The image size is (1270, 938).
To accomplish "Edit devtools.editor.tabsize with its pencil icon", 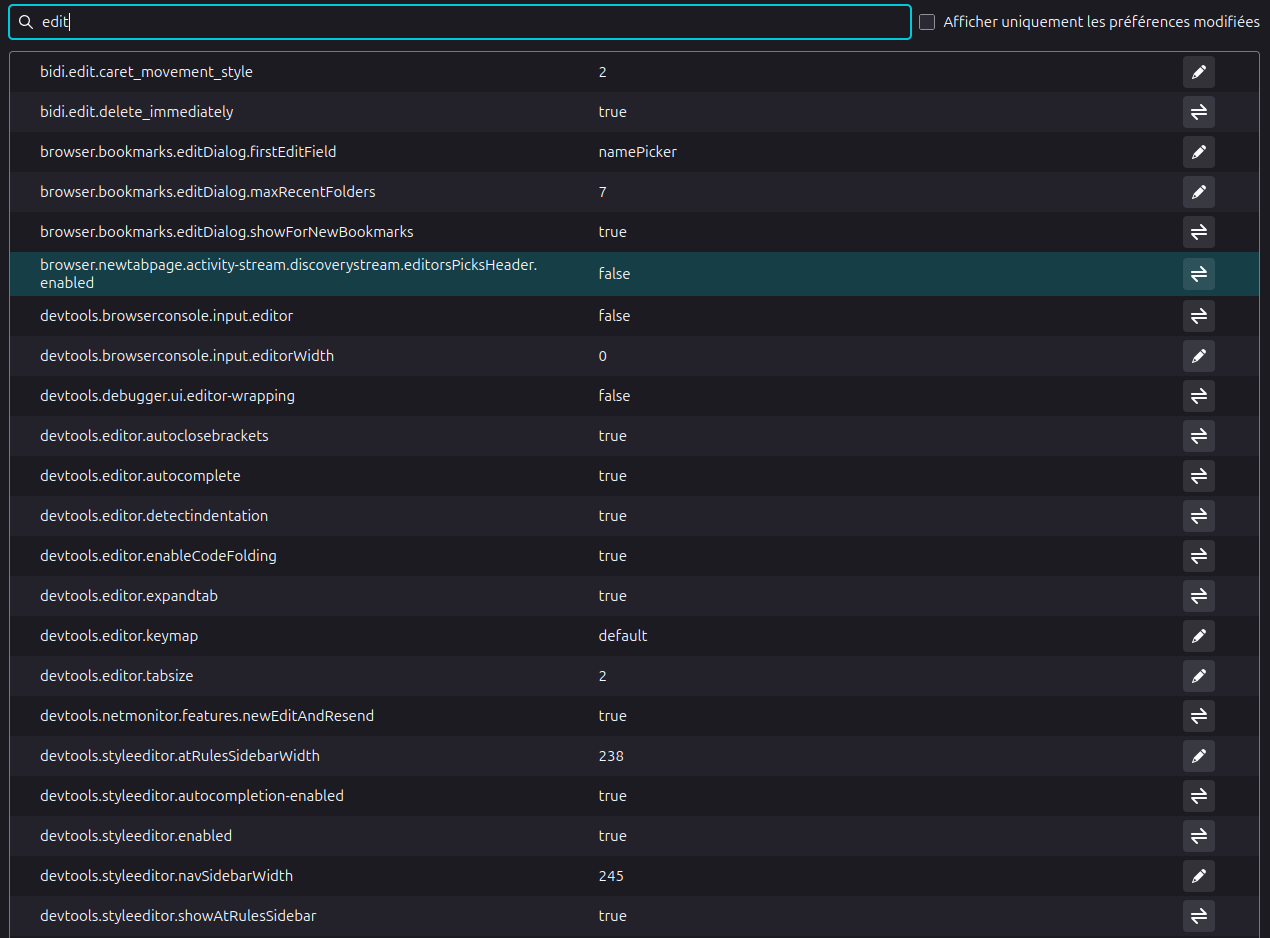I will coord(1198,676).
